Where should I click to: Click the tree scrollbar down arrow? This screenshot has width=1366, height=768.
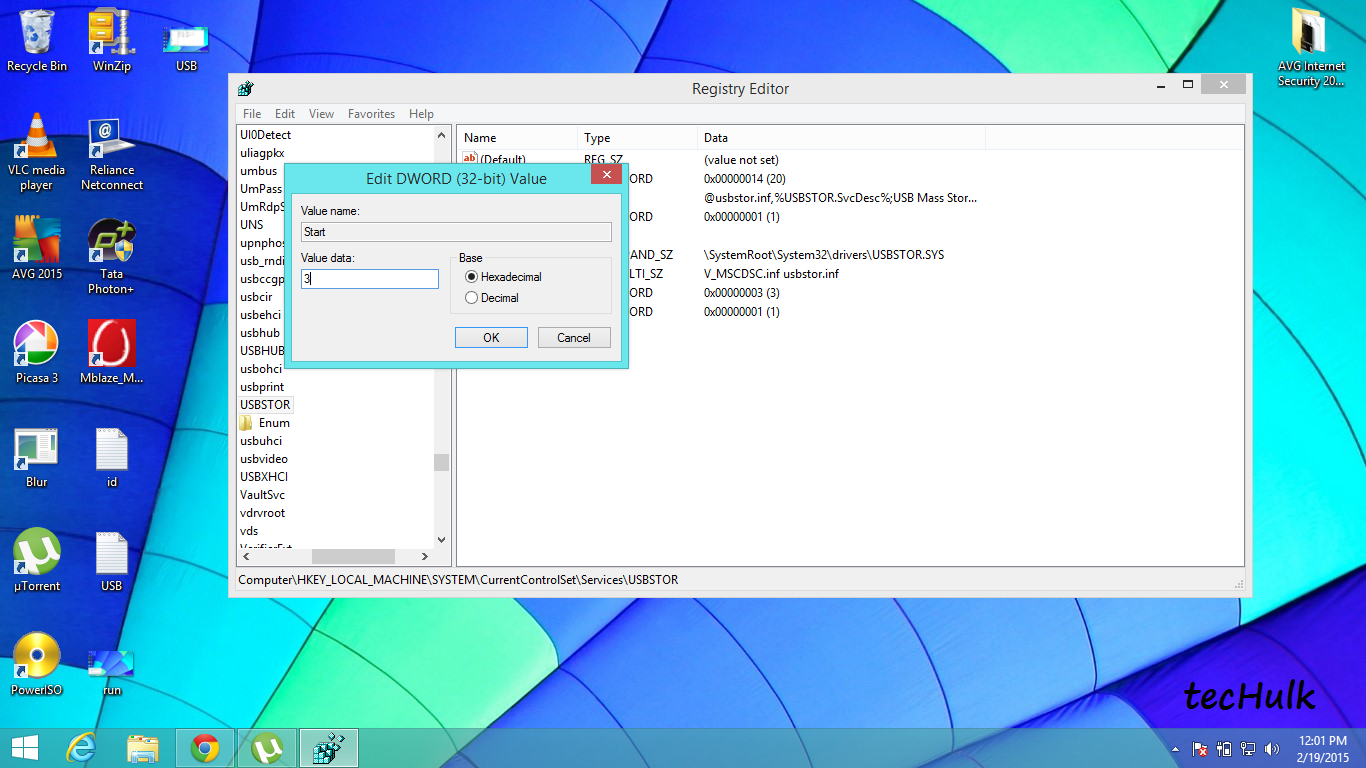(x=440, y=539)
